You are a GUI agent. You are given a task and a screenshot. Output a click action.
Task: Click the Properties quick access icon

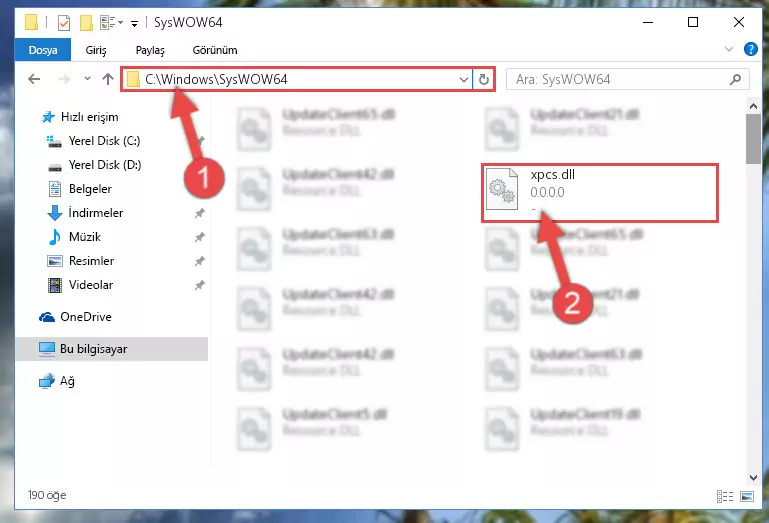tap(64, 23)
